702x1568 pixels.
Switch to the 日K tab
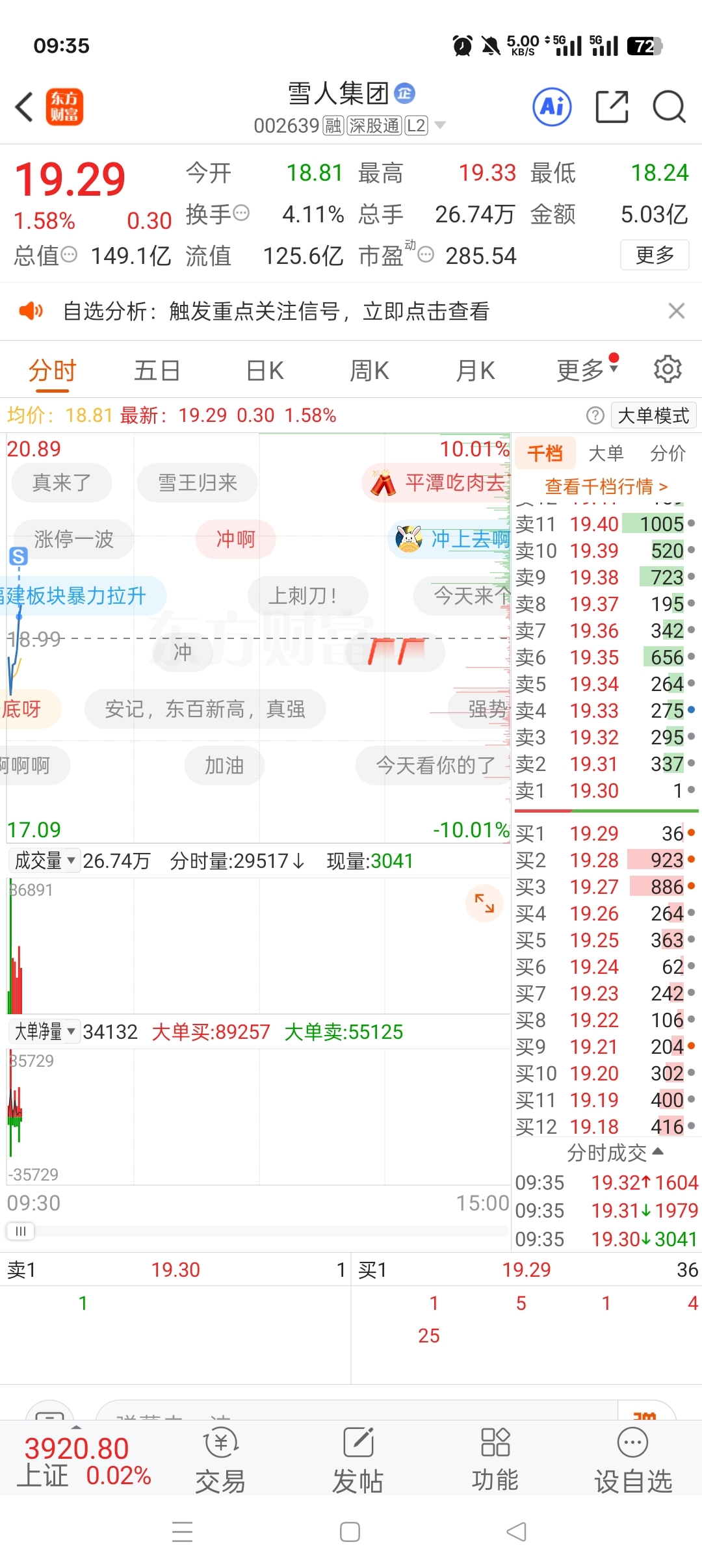coord(265,371)
